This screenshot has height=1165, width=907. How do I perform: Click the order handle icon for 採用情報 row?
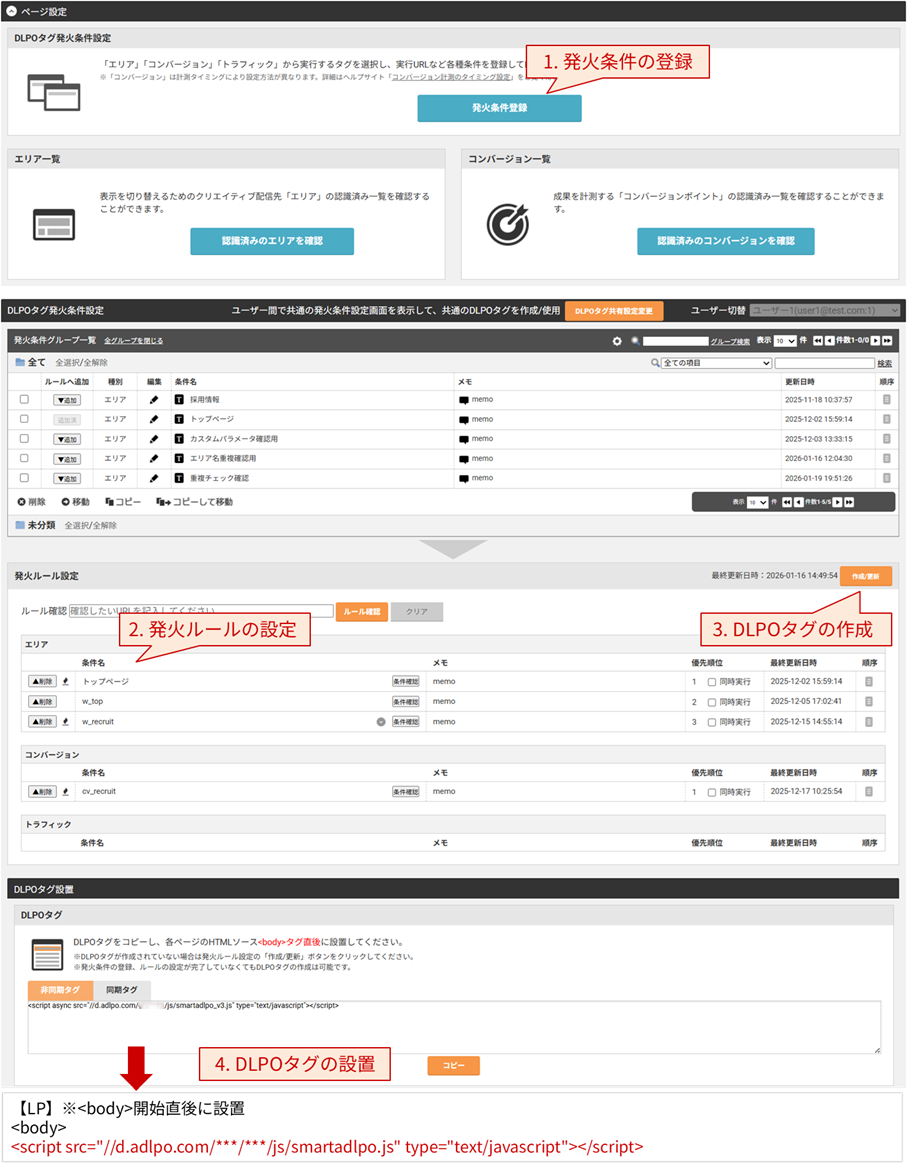point(886,400)
